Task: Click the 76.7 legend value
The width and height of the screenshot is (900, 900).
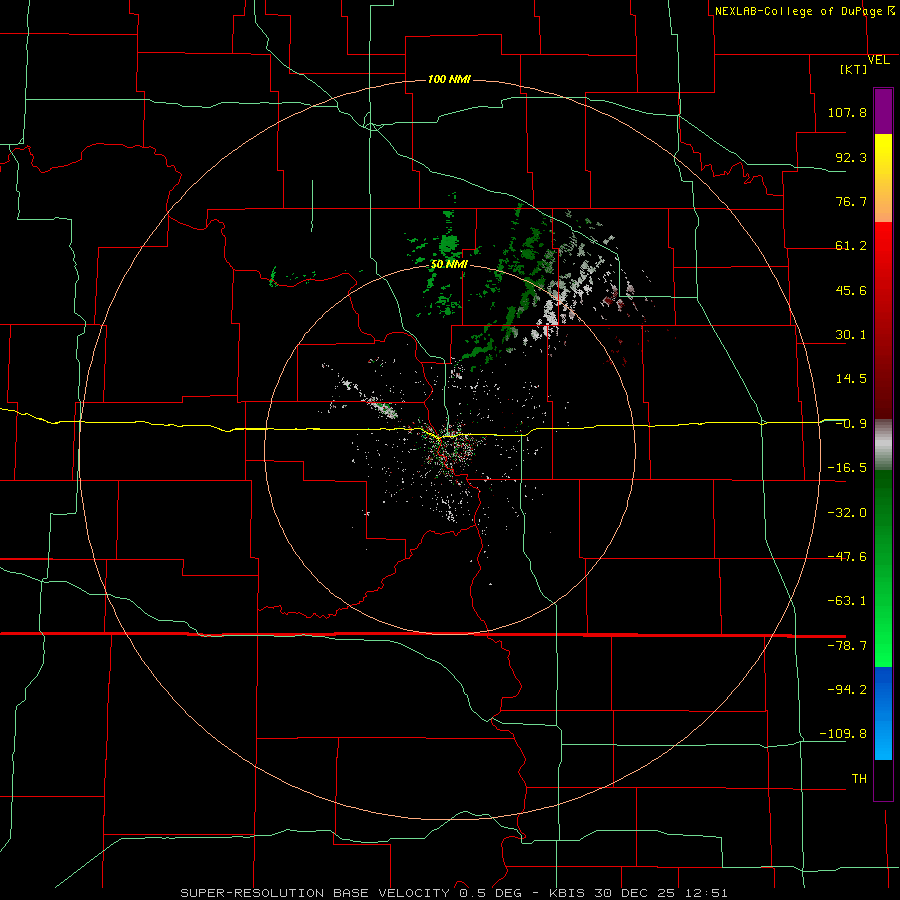Action: click(851, 201)
